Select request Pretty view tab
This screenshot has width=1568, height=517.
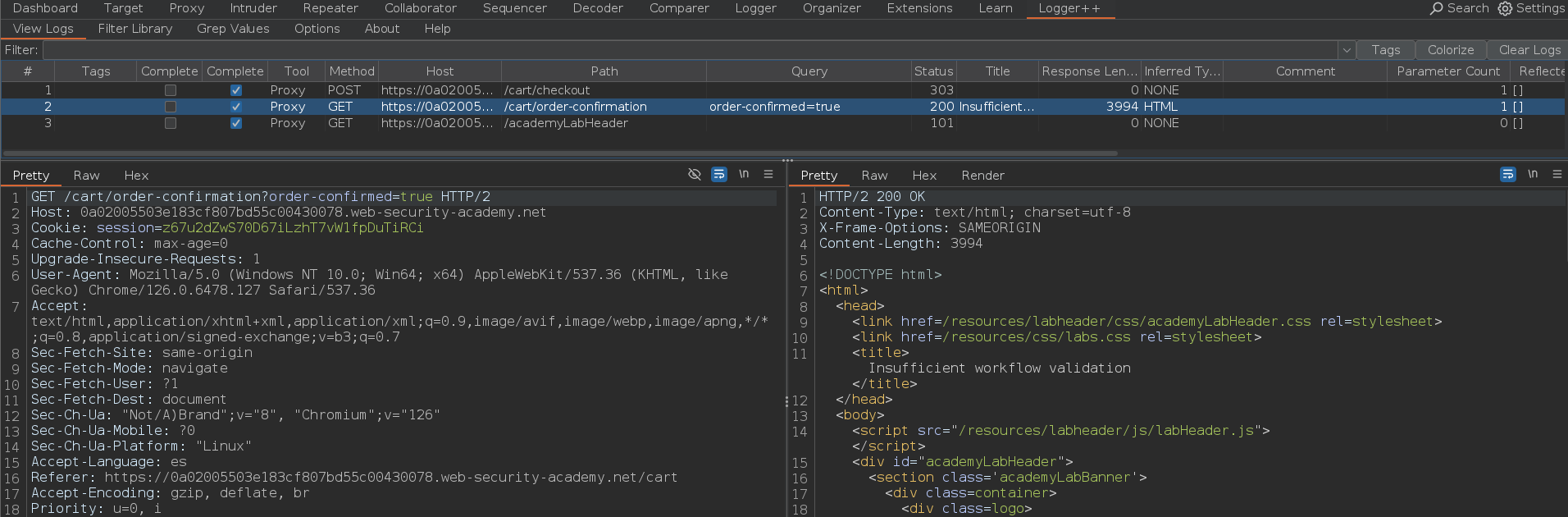point(31,175)
